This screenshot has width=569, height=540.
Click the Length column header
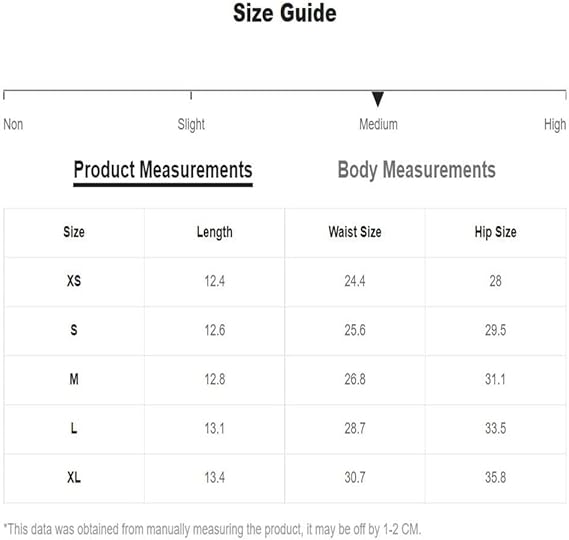[214, 232]
